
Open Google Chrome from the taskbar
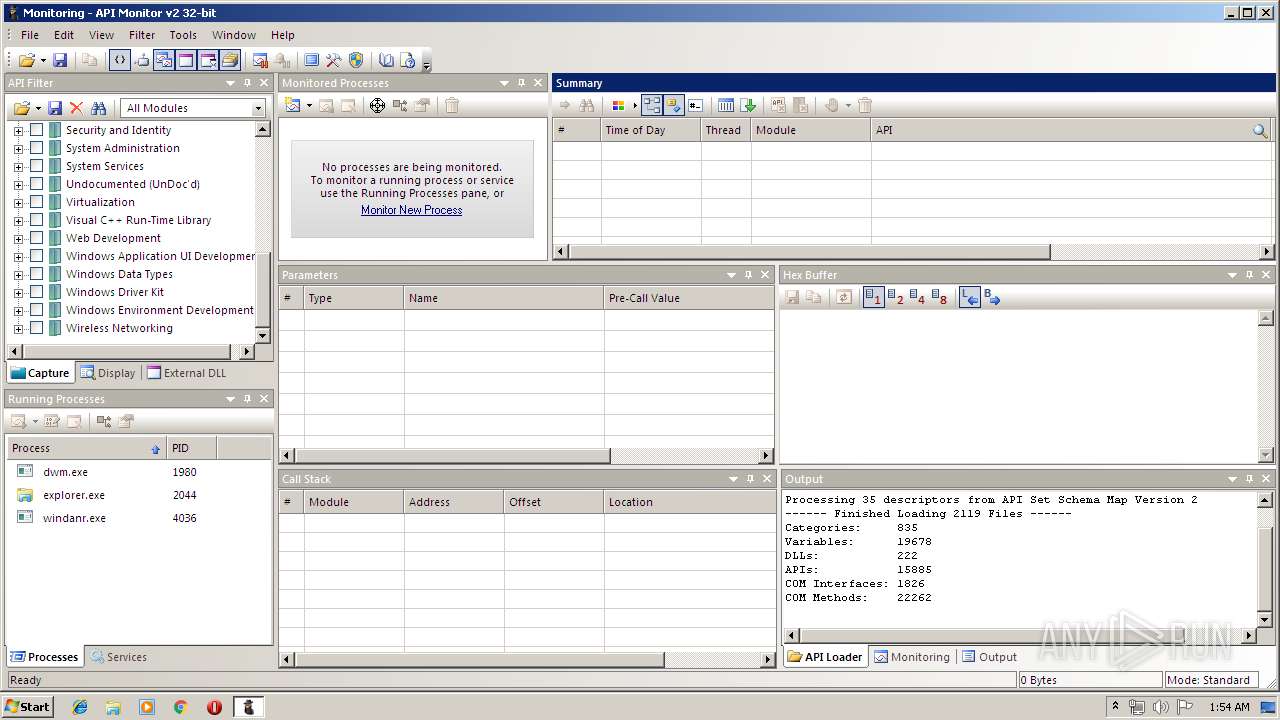point(181,707)
